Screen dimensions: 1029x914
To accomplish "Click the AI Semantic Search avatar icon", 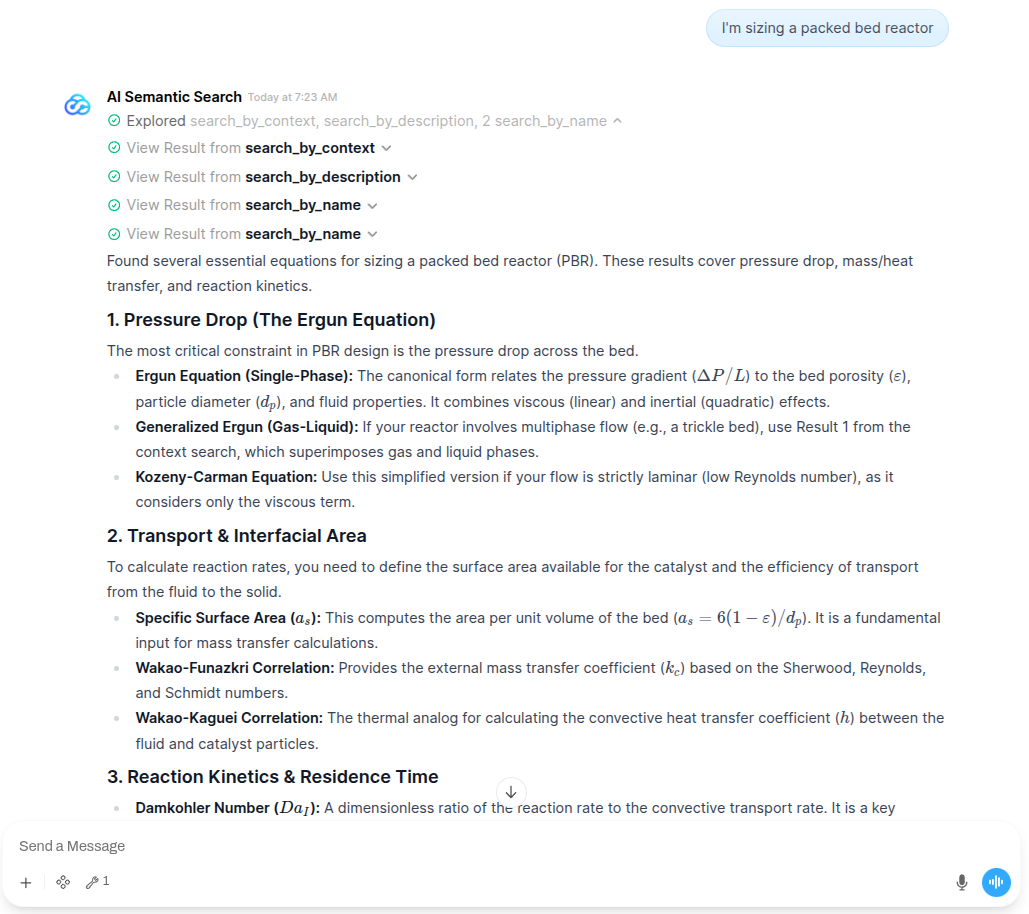I will (77, 104).
